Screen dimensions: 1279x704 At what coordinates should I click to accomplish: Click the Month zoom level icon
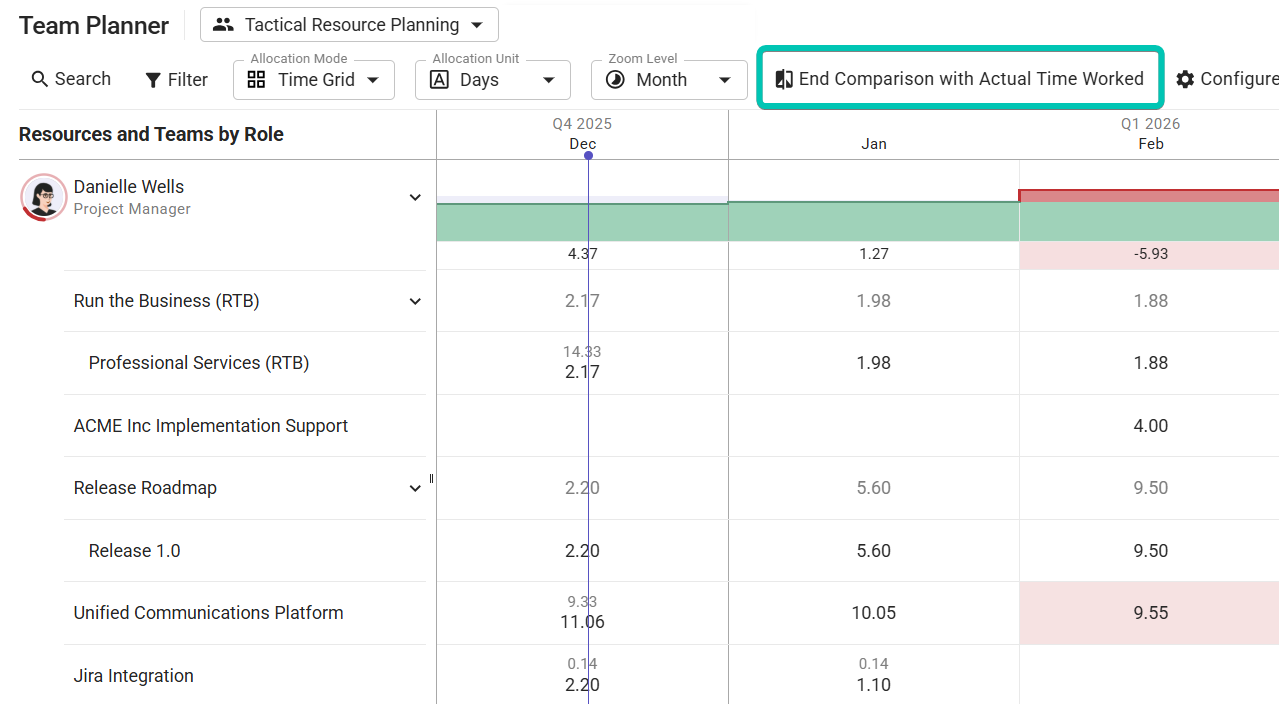616,80
